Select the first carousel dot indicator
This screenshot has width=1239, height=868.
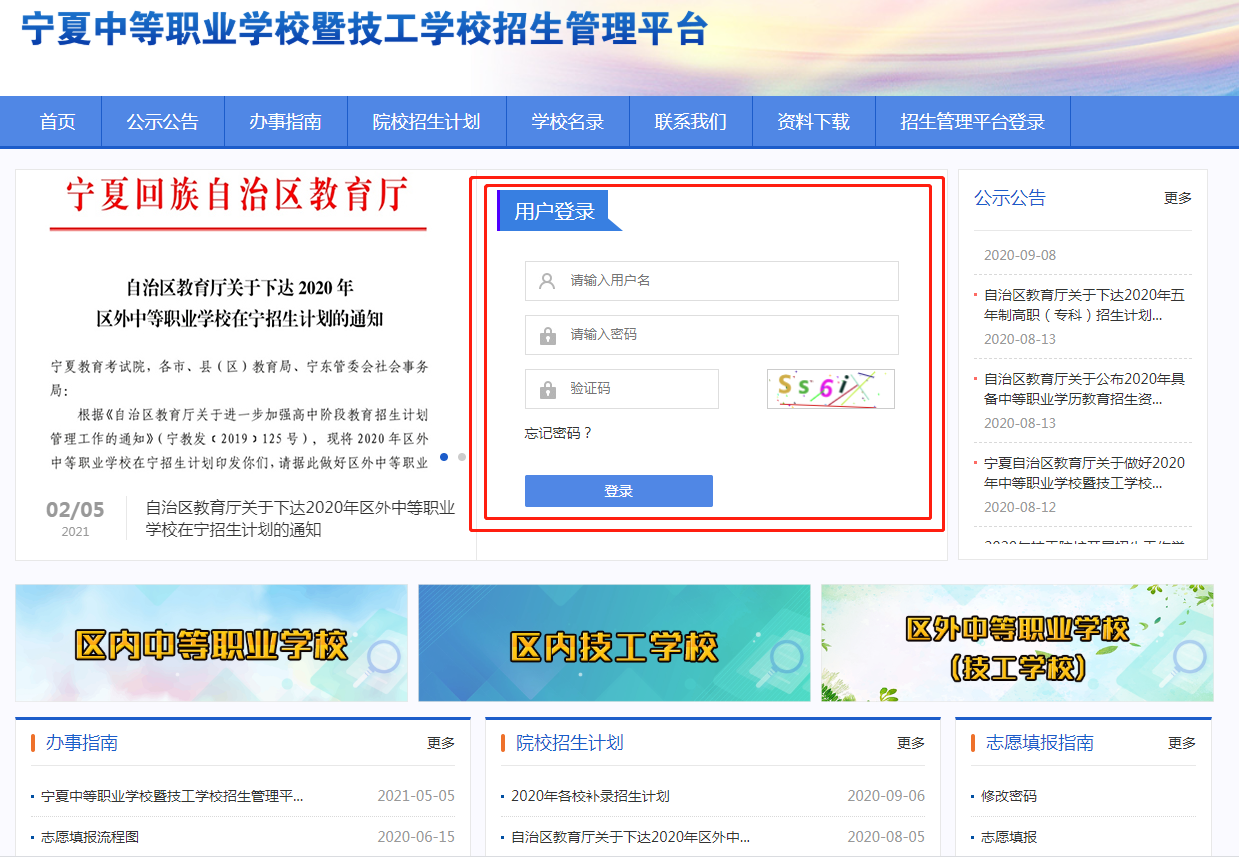444,457
